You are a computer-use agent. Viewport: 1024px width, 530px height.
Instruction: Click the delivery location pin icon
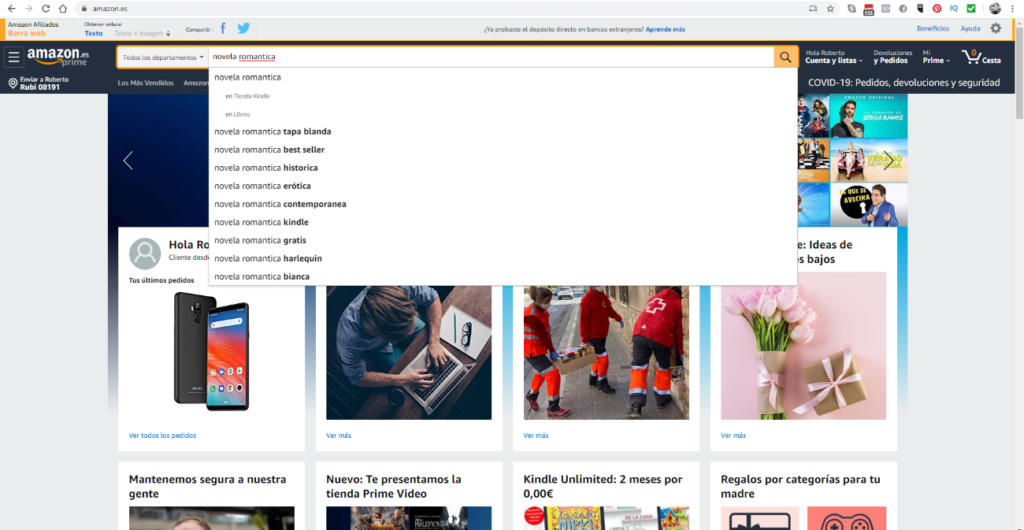point(12,83)
